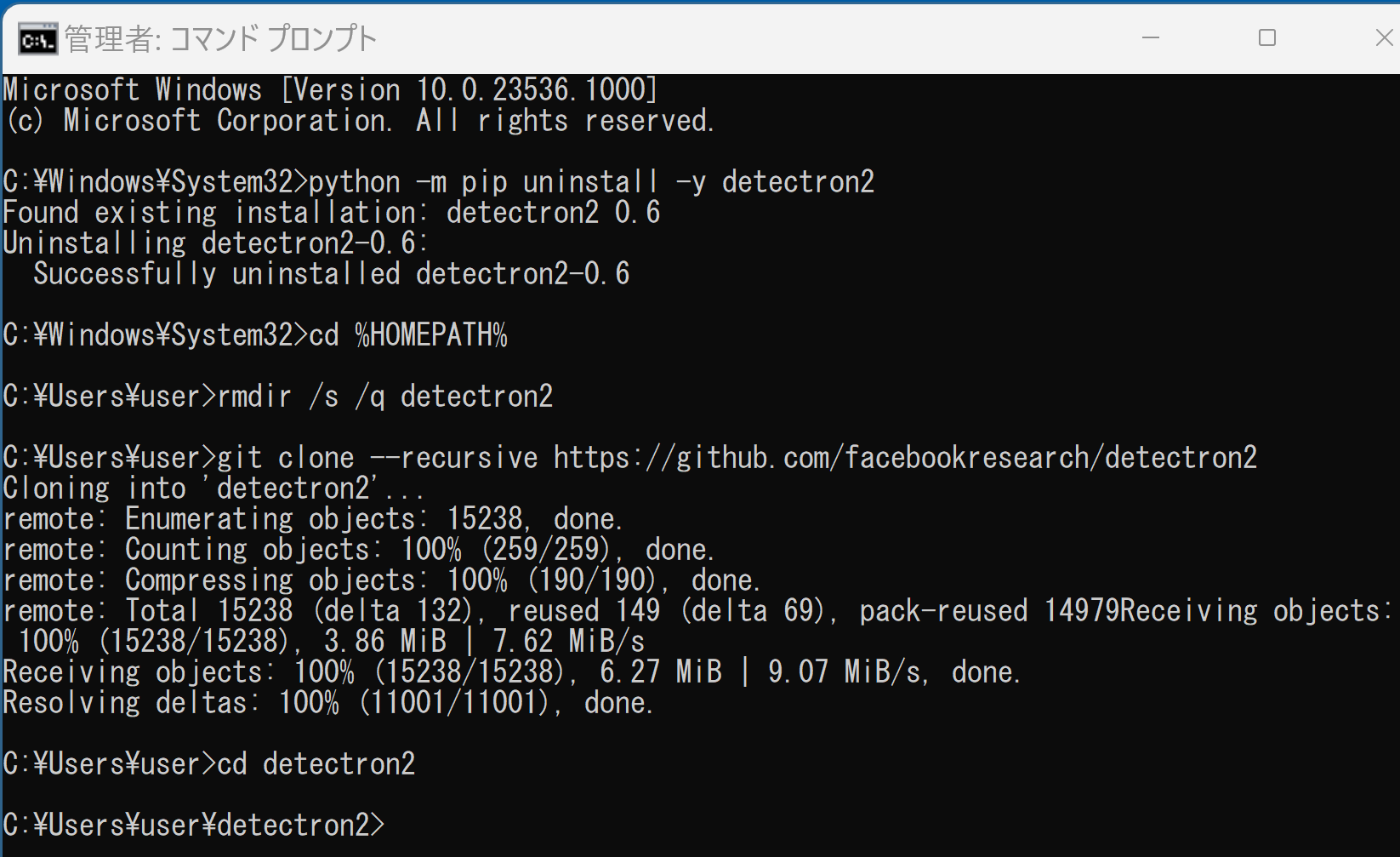Click the "rmdir /s /q detectron2" command
1400x857 pixels.
385,397
